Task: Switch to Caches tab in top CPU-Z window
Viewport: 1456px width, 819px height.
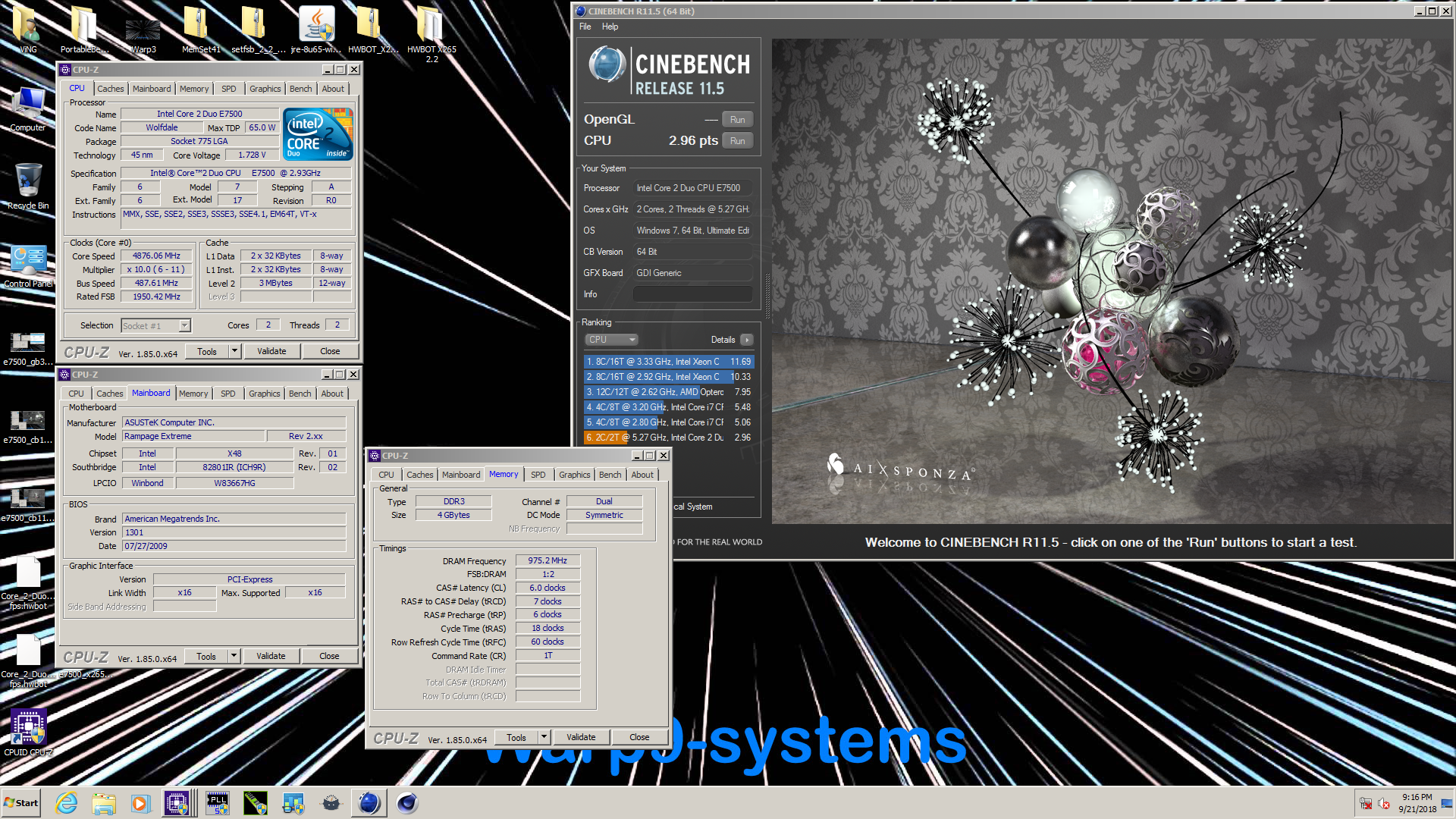Action: click(111, 89)
